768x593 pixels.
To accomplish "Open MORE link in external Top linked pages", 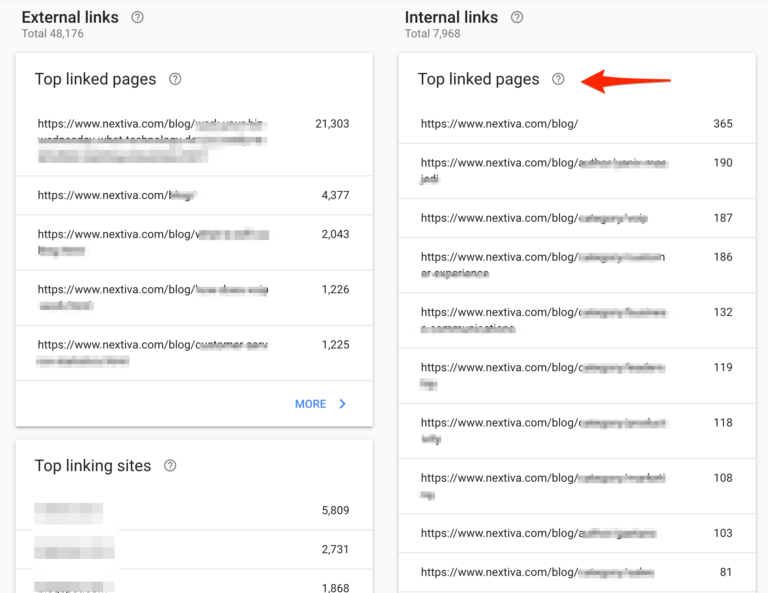I will pyautogui.click(x=311, y=404).
